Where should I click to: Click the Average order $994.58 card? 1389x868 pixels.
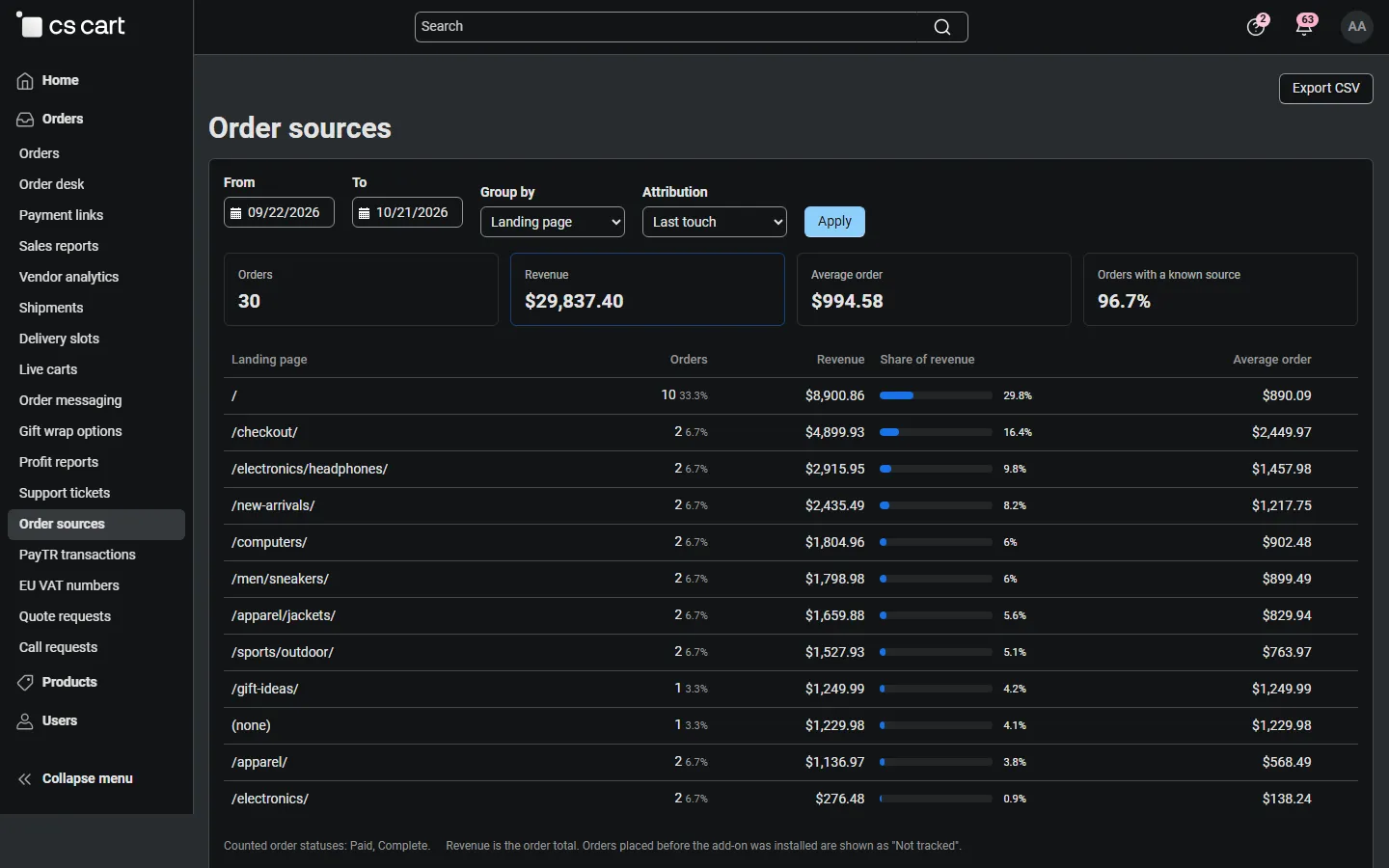coord(934,289)
